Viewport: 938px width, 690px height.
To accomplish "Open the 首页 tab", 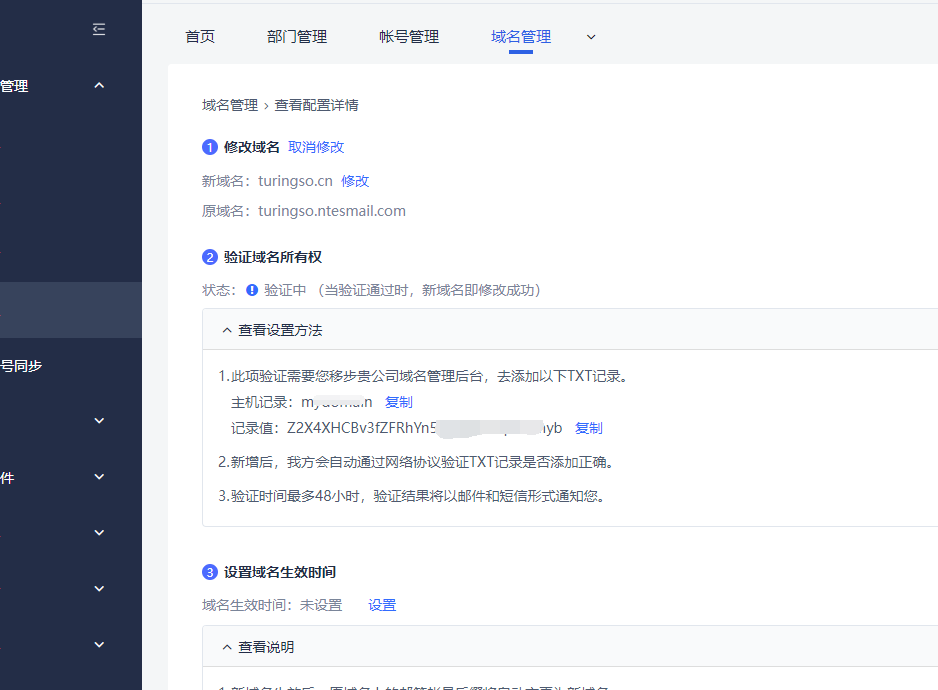I will pyautogui.click(x=200, y=37).
